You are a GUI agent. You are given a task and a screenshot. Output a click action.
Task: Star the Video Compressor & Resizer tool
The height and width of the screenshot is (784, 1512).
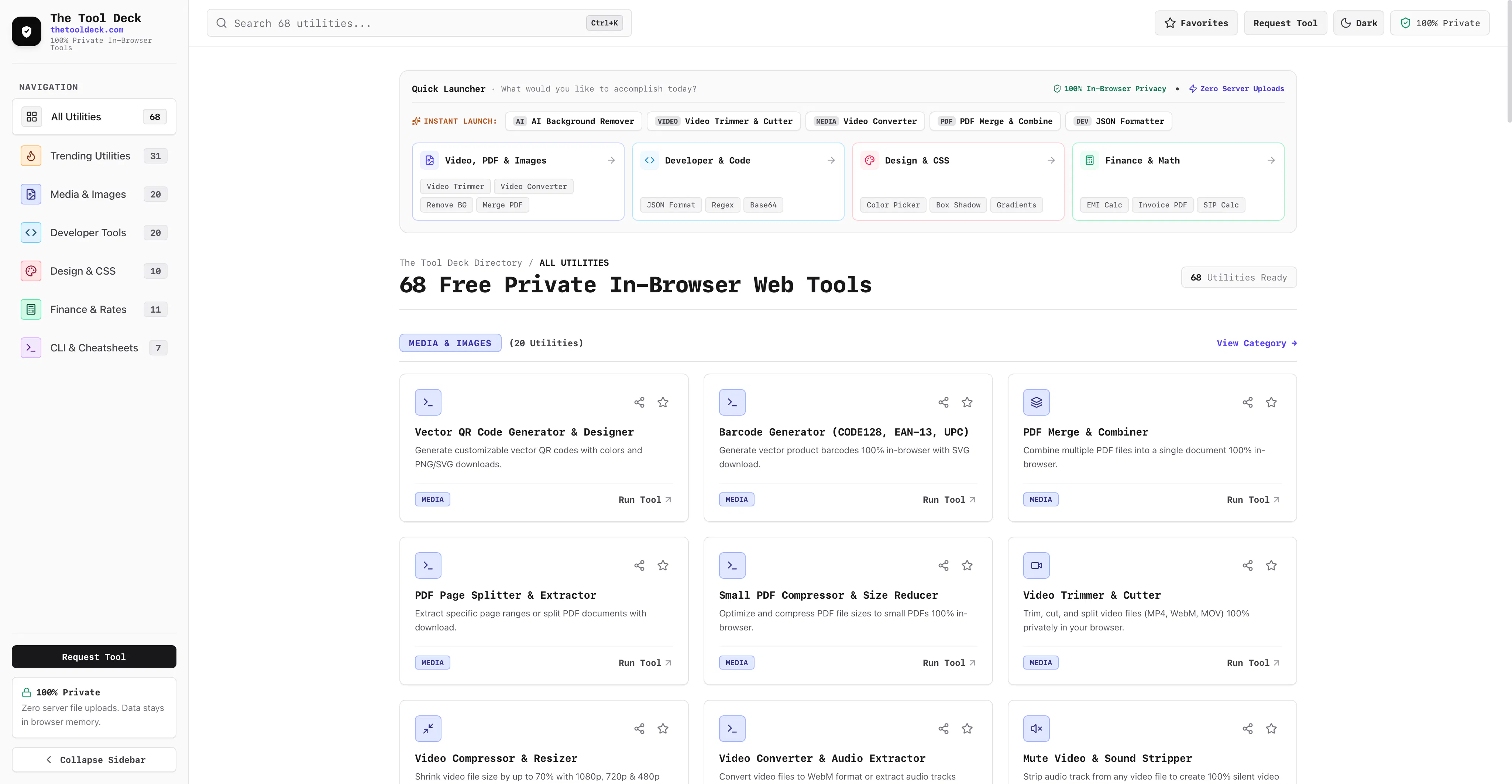663,728
